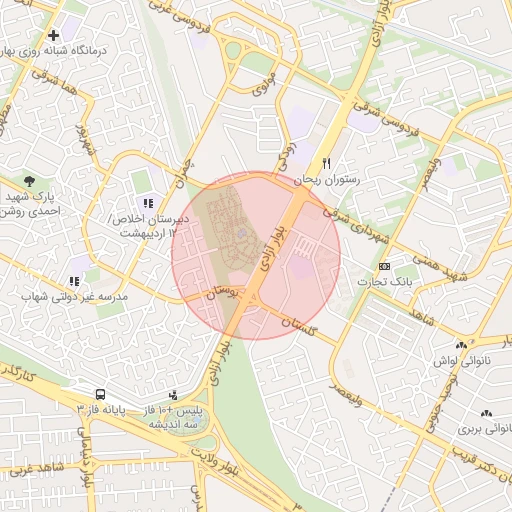The height and width of the screenshot is (512, 512).
Task: Select the bus terminal icon for پایانه فاز ۳
Action: (x=100, y=395)
